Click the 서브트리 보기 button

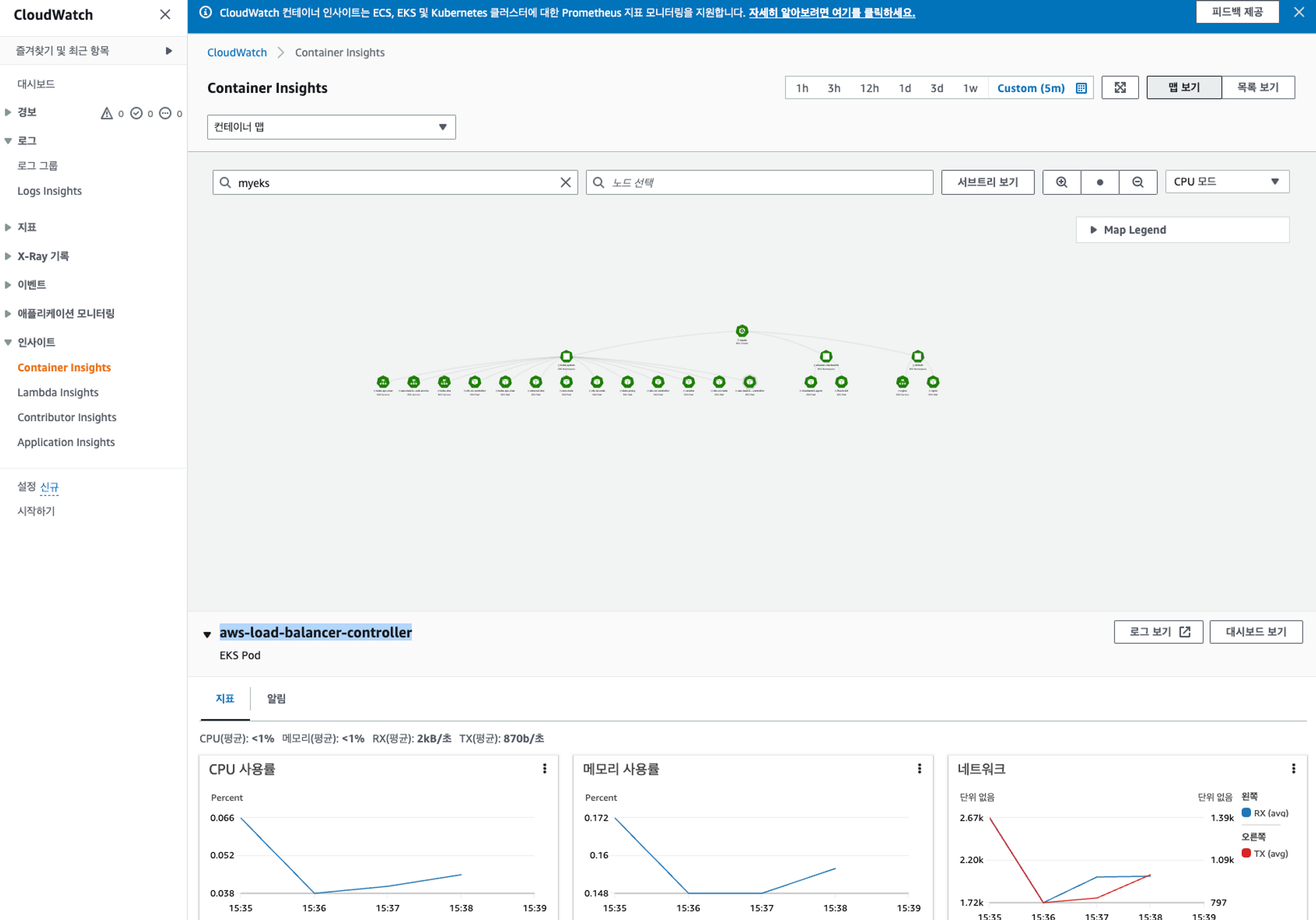tap(987, 182)
